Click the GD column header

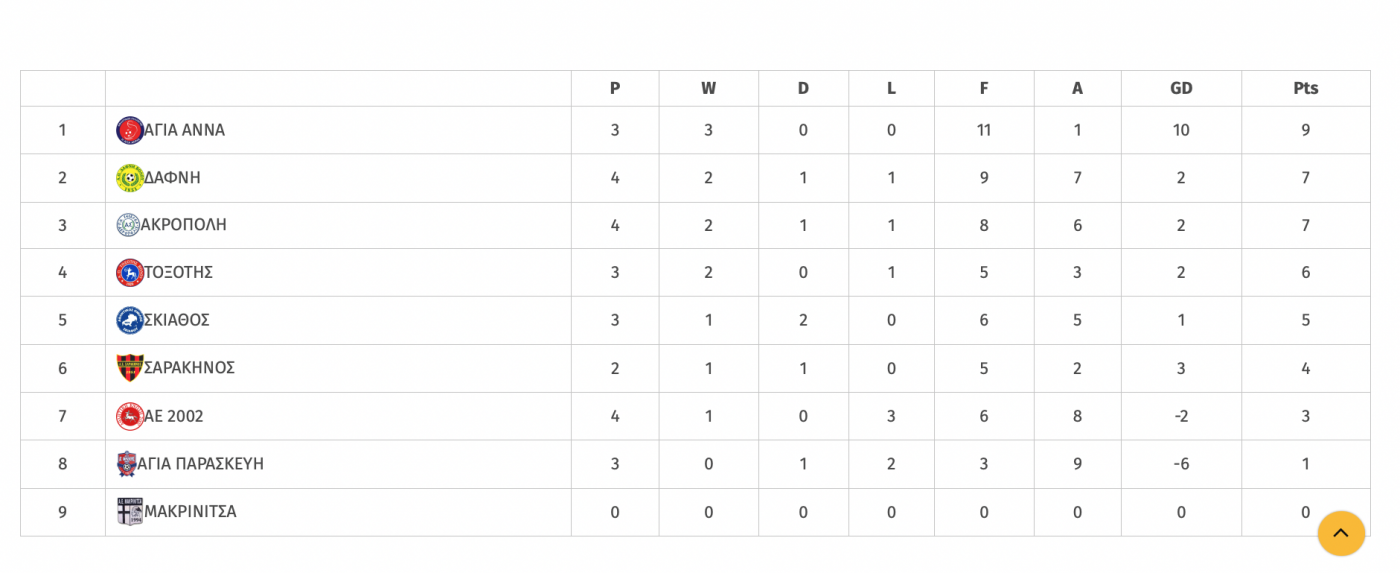coord(1181,88)
